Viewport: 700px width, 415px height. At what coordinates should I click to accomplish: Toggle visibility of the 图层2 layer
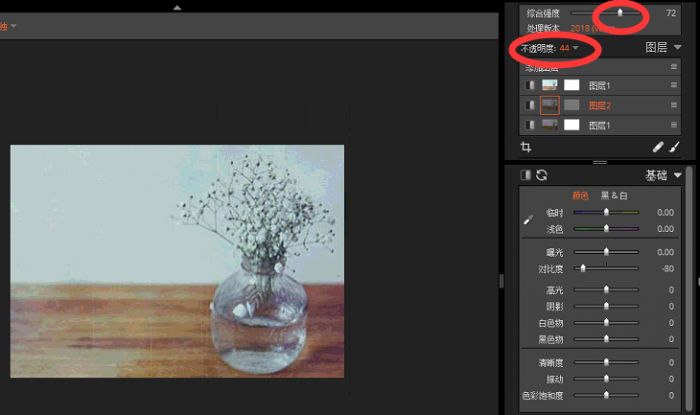(529, 105)
